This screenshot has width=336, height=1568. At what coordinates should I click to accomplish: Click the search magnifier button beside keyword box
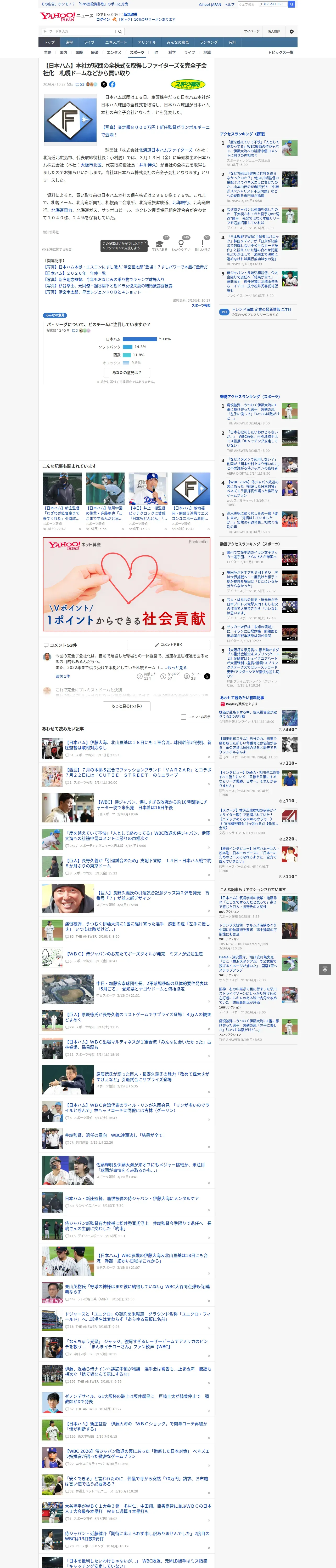(120, 31)
